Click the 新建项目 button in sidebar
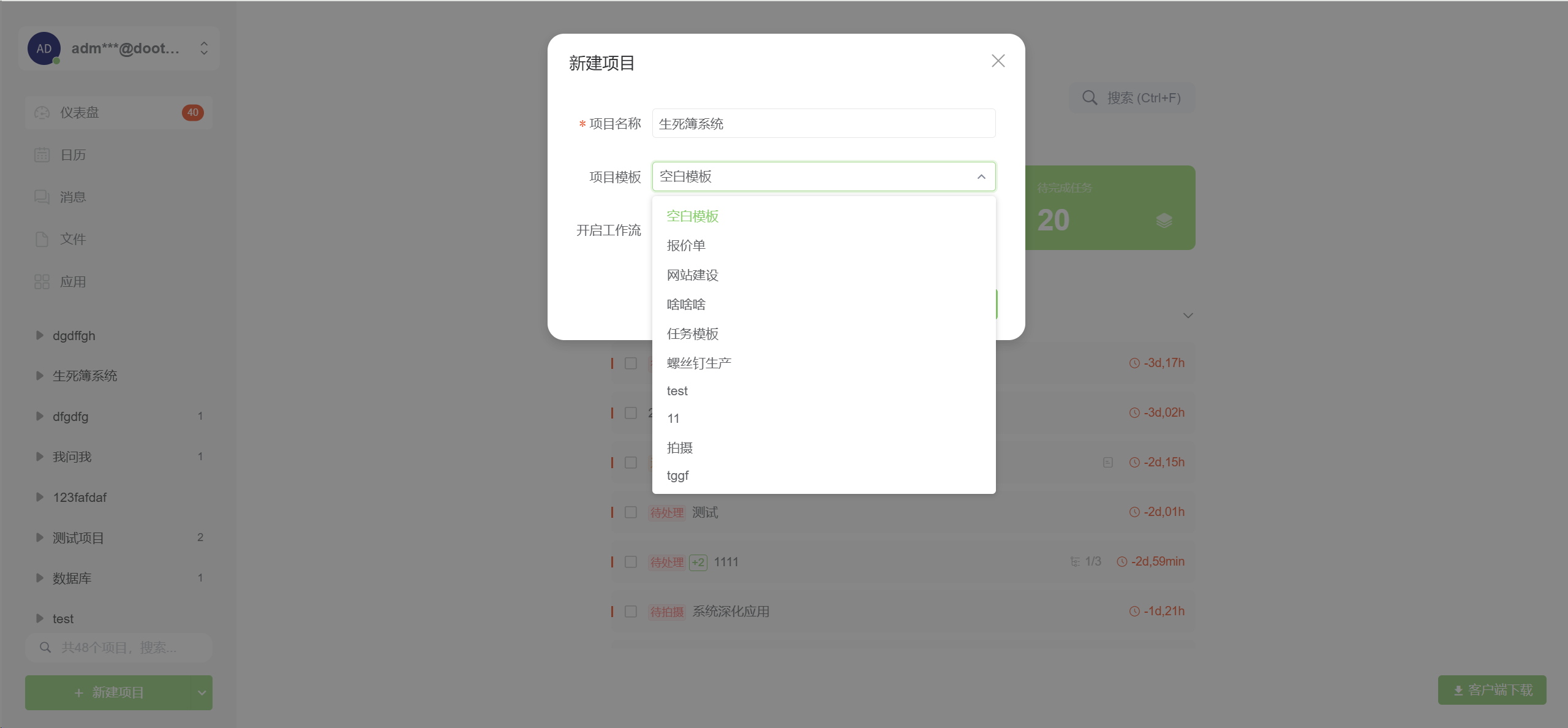1568x728 pixels. [x=109, y=692]
